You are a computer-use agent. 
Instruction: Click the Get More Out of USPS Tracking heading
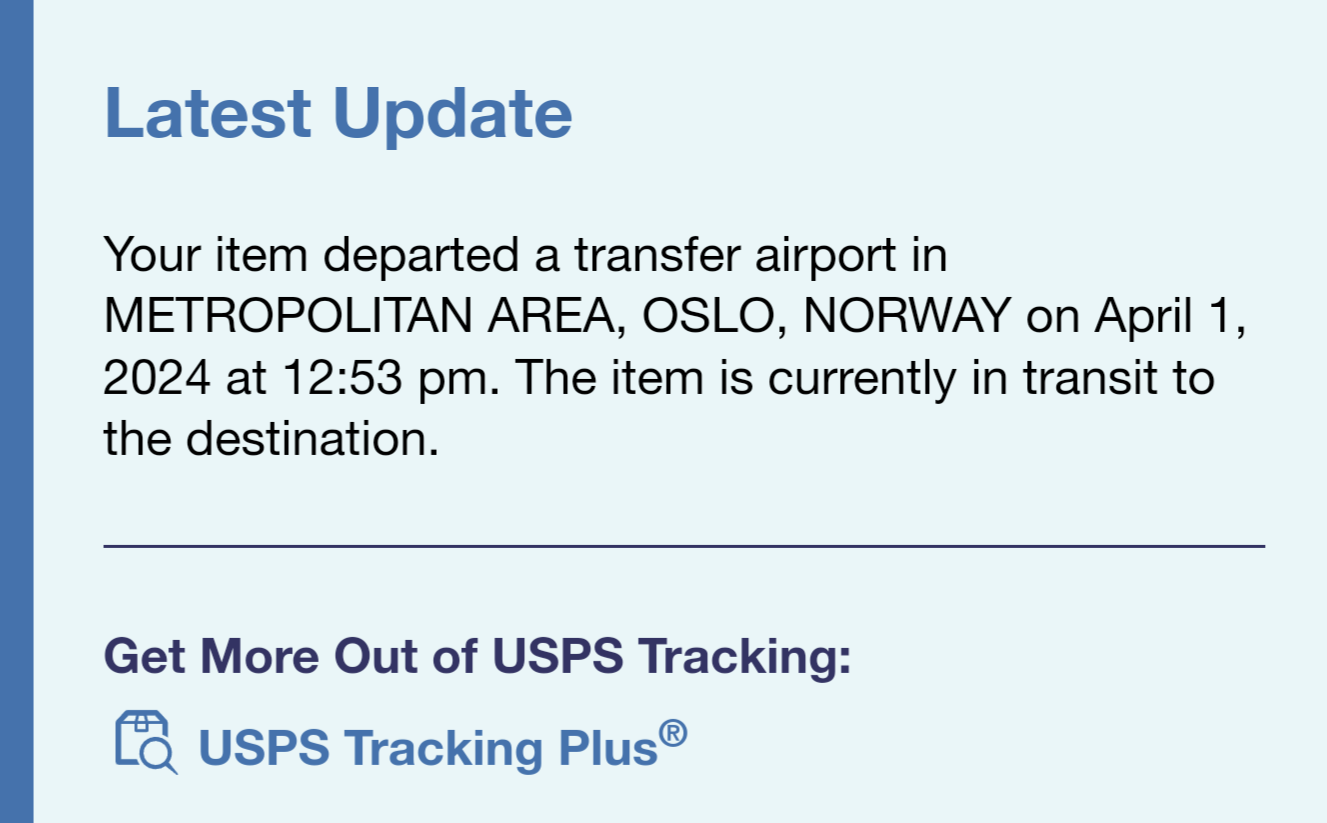477,657
